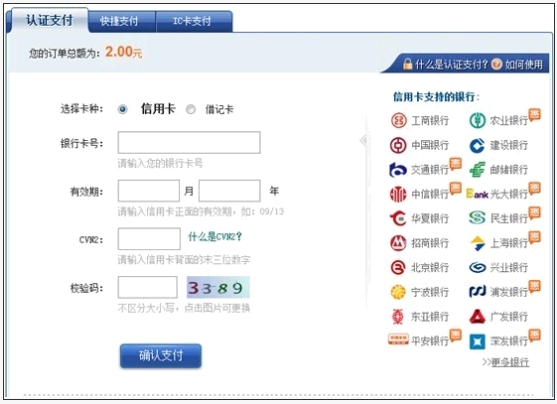Expand the 更多银行 bank list
This screenshot has height=404, width=557.
pyautogui.click(x=505, y=362)
